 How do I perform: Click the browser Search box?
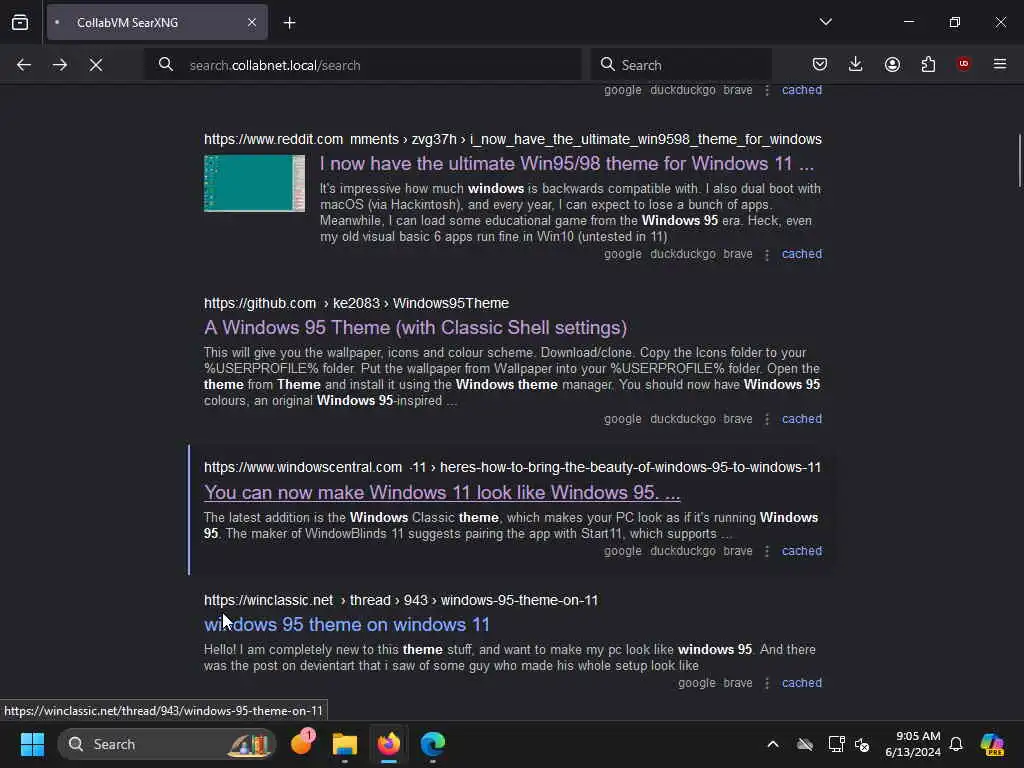pyautogui.click(x=681, y=65)
